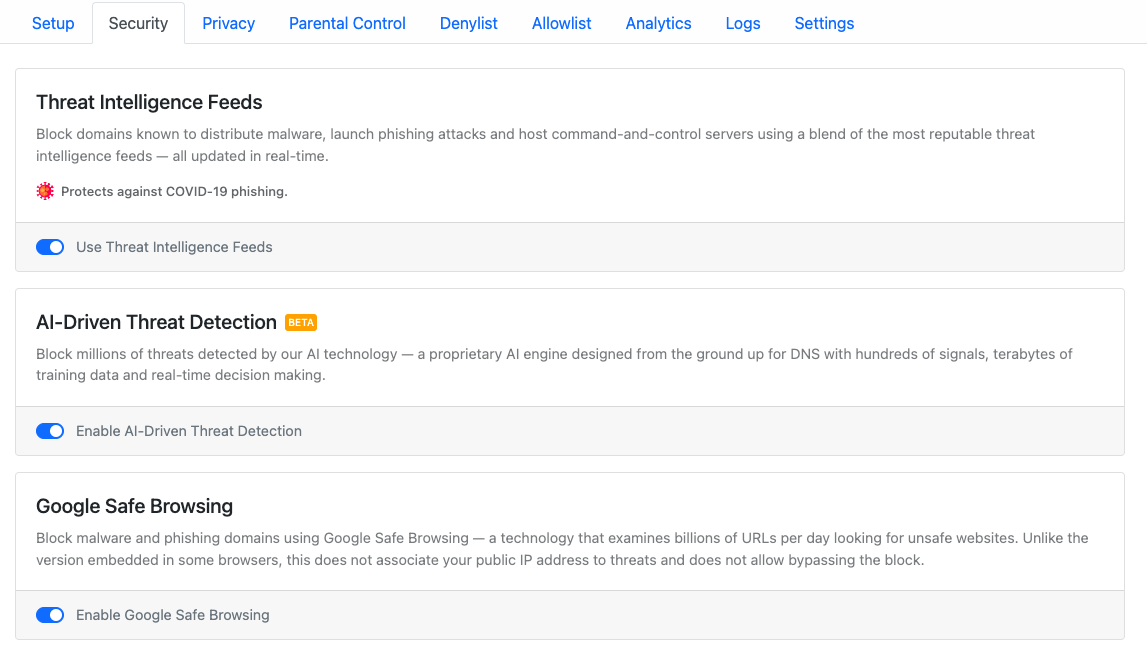Screen dimensions: 1147x649
Task: Click the Threat Intelligence Feeds heading
Action: coord(149,102)
